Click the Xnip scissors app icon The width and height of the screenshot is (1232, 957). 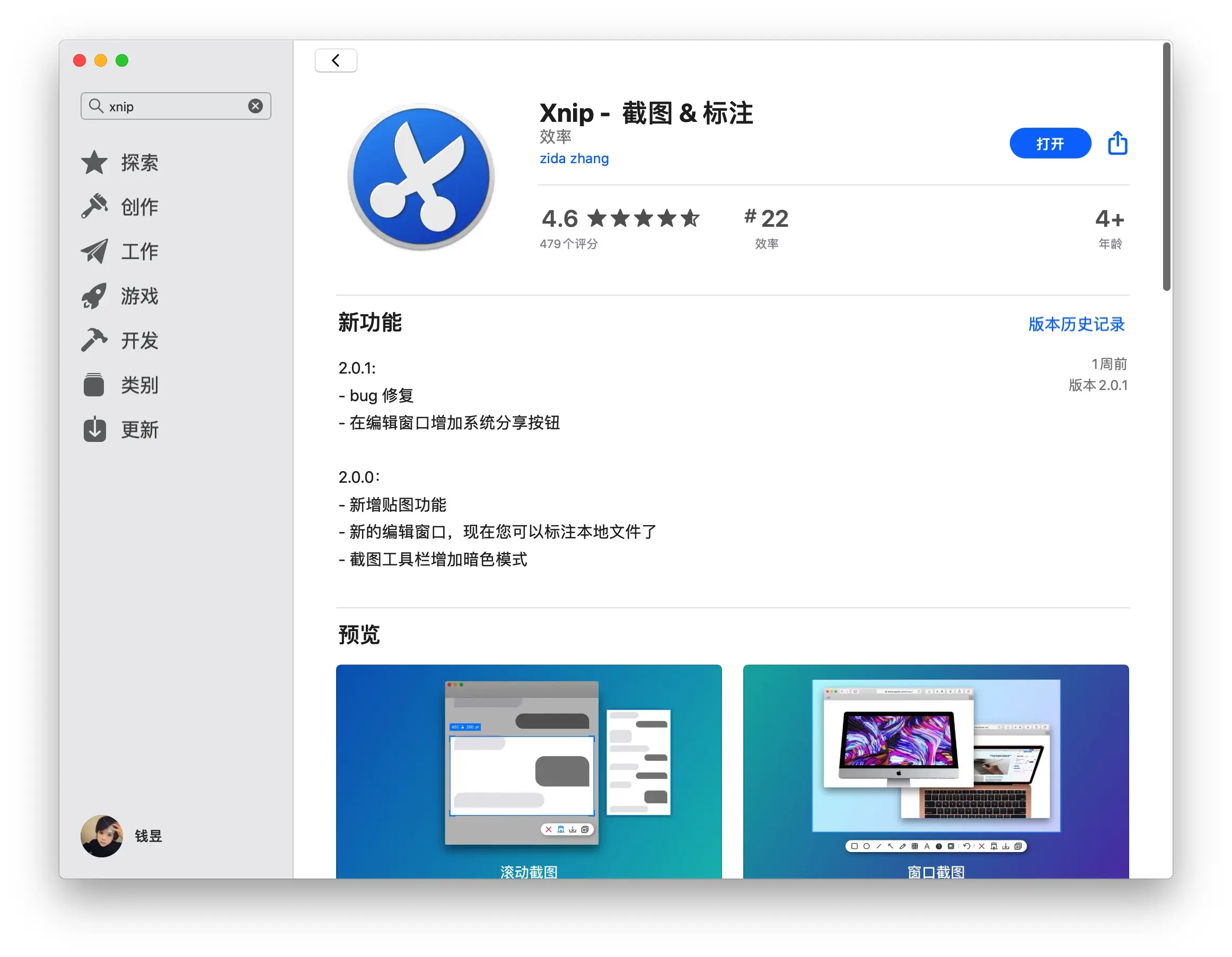(x=421, y=176)
